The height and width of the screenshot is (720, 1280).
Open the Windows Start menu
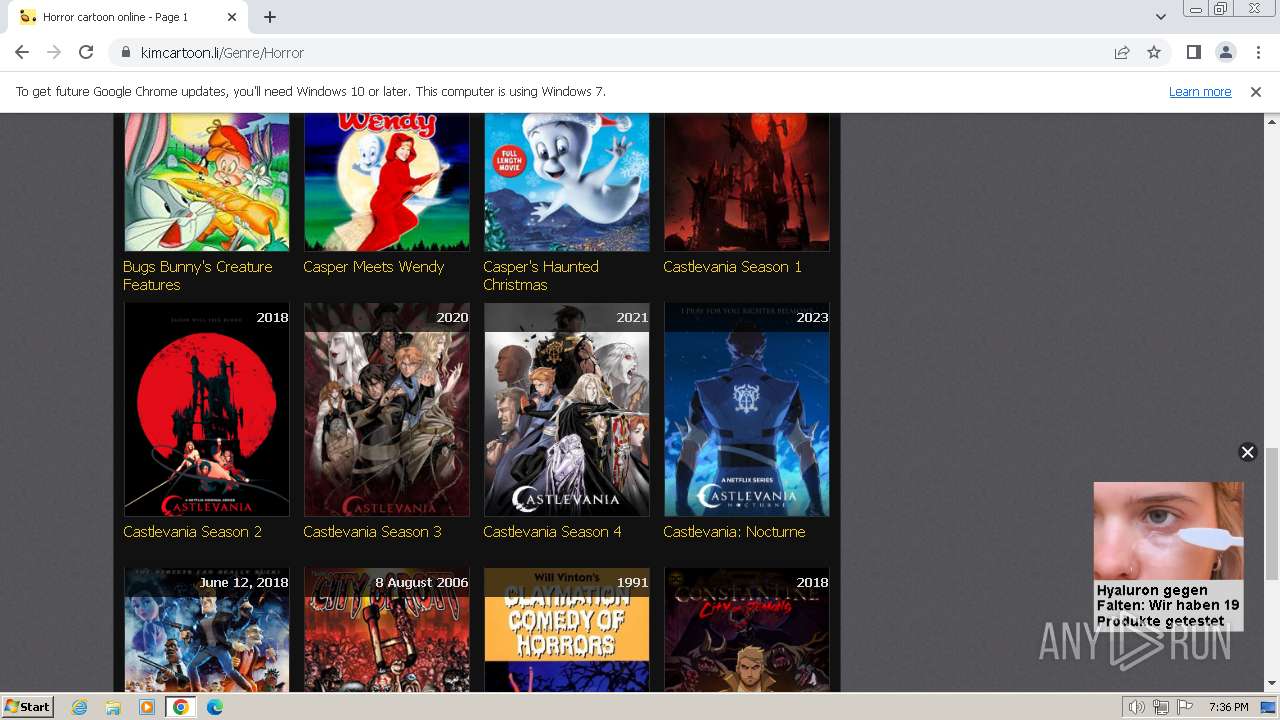[28, 706]
